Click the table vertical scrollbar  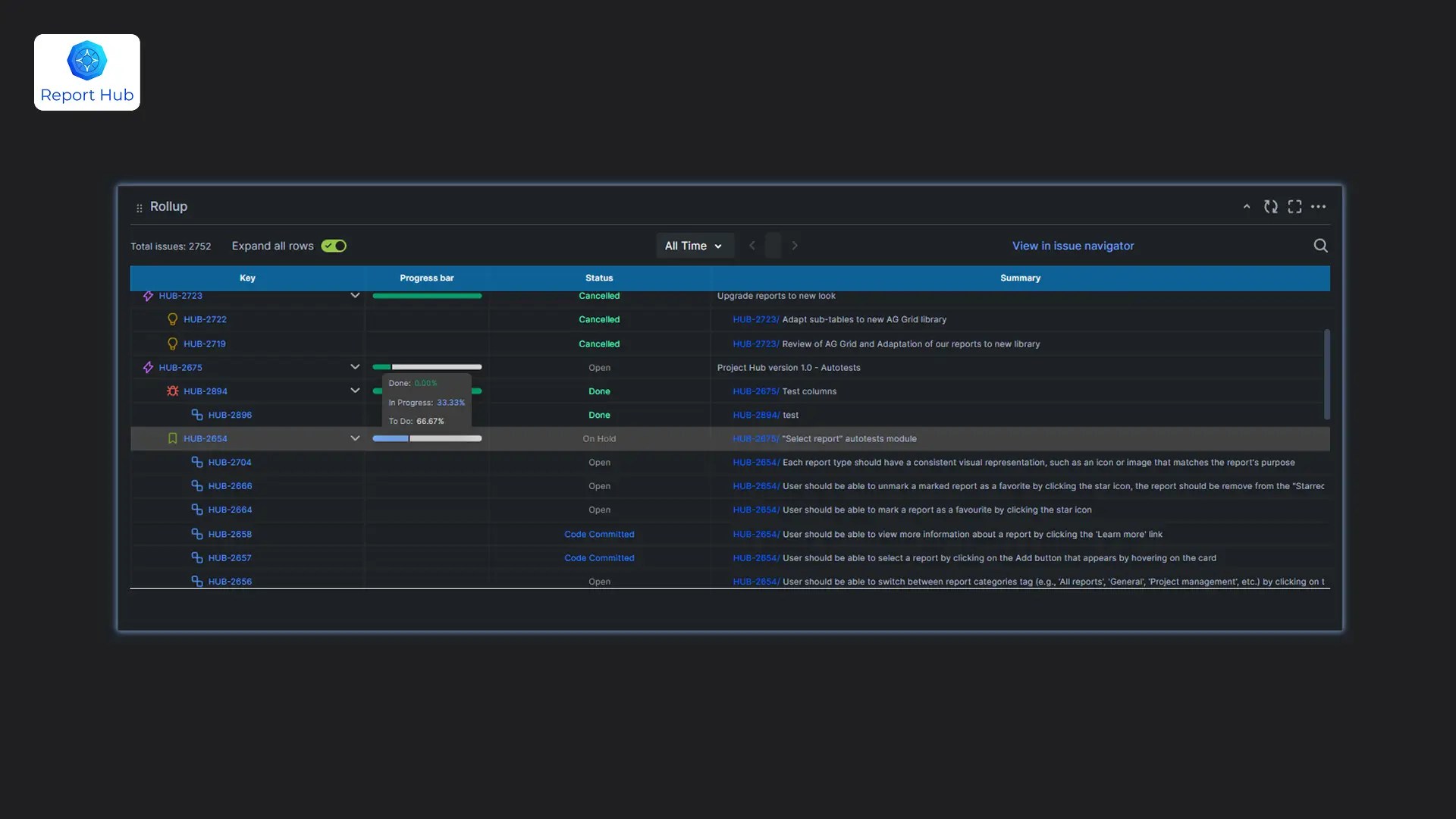coord(1326,374)
